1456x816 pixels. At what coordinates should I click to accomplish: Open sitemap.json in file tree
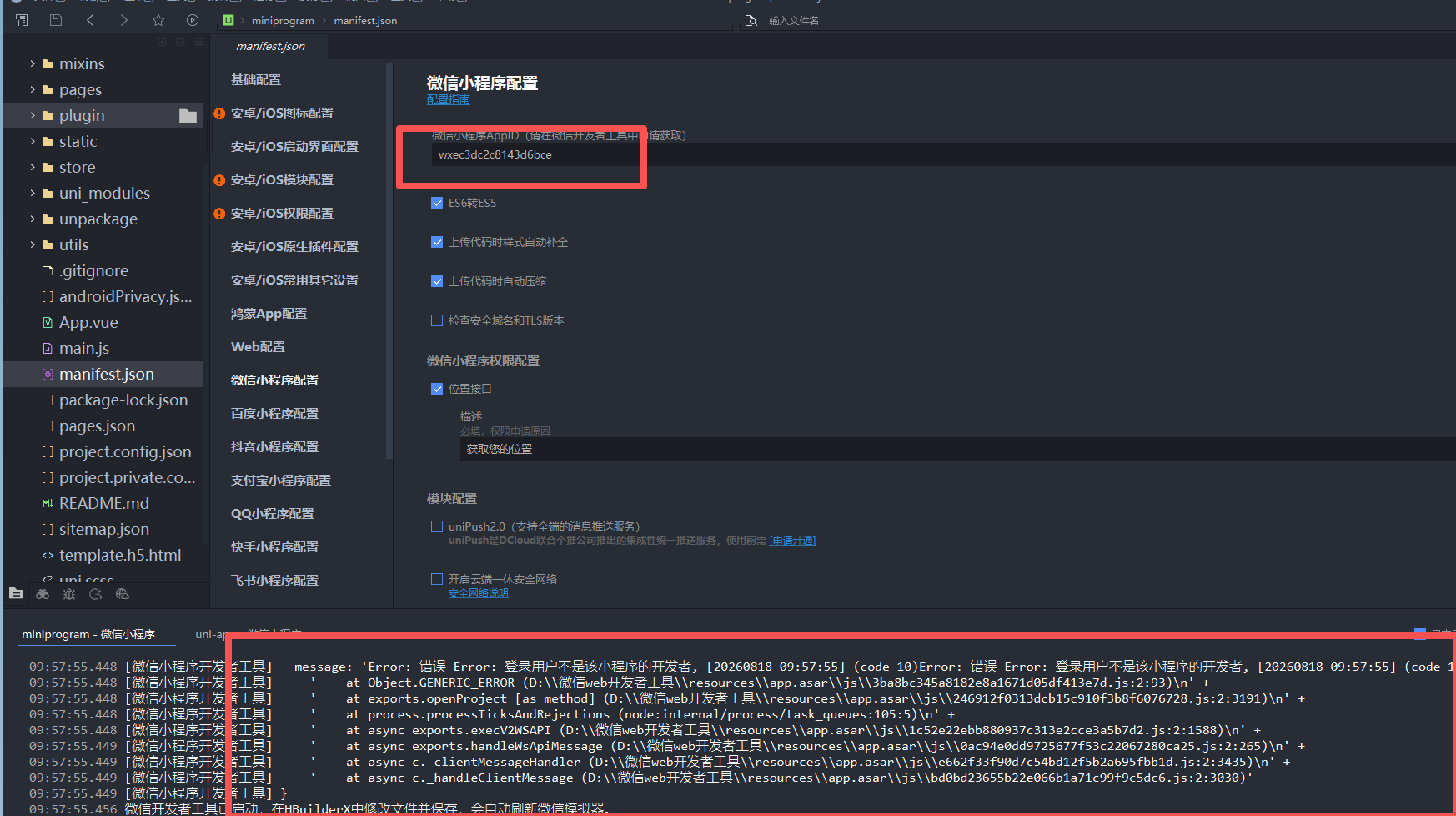point(104,530)
